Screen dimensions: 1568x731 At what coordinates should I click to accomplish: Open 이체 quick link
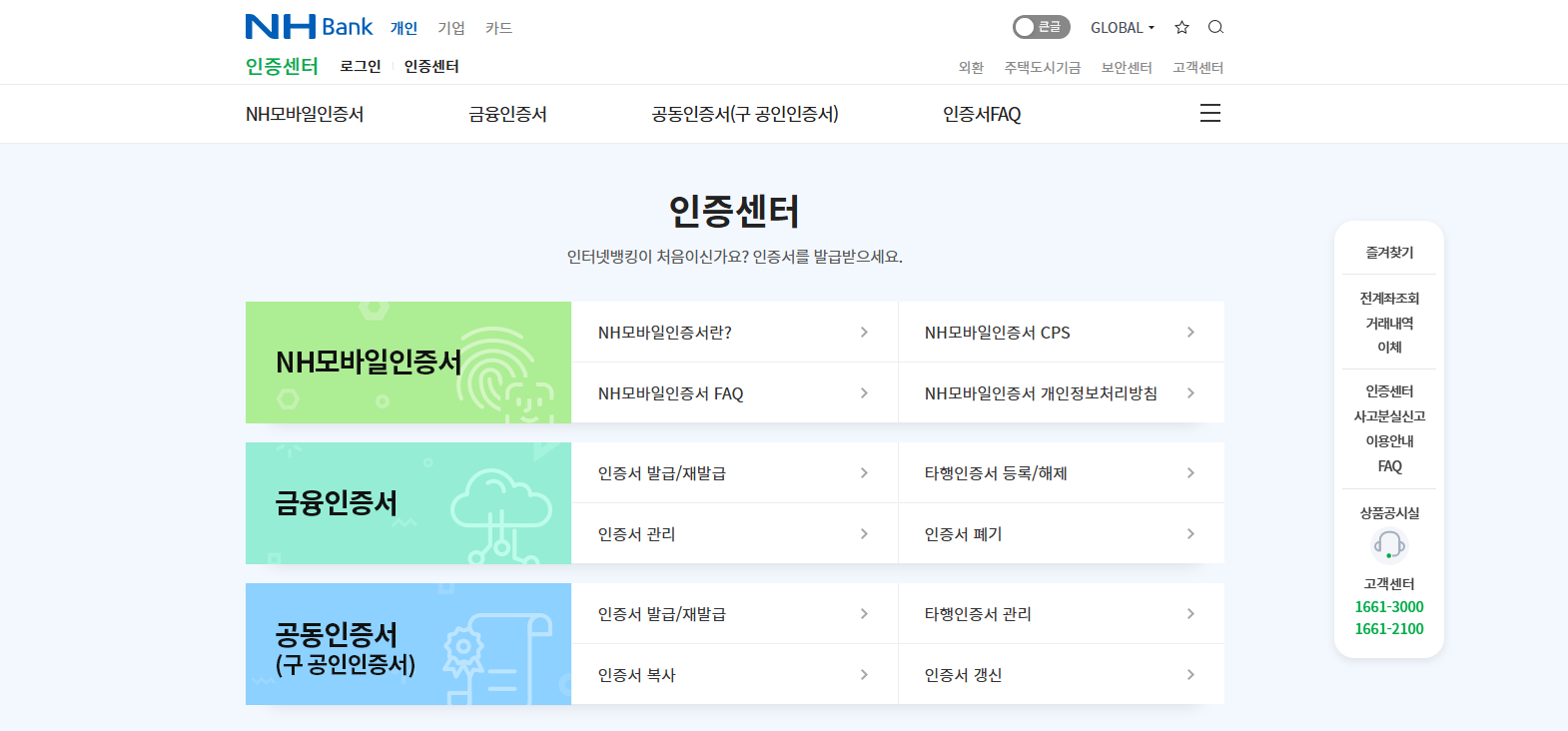tap(1389, 348)
